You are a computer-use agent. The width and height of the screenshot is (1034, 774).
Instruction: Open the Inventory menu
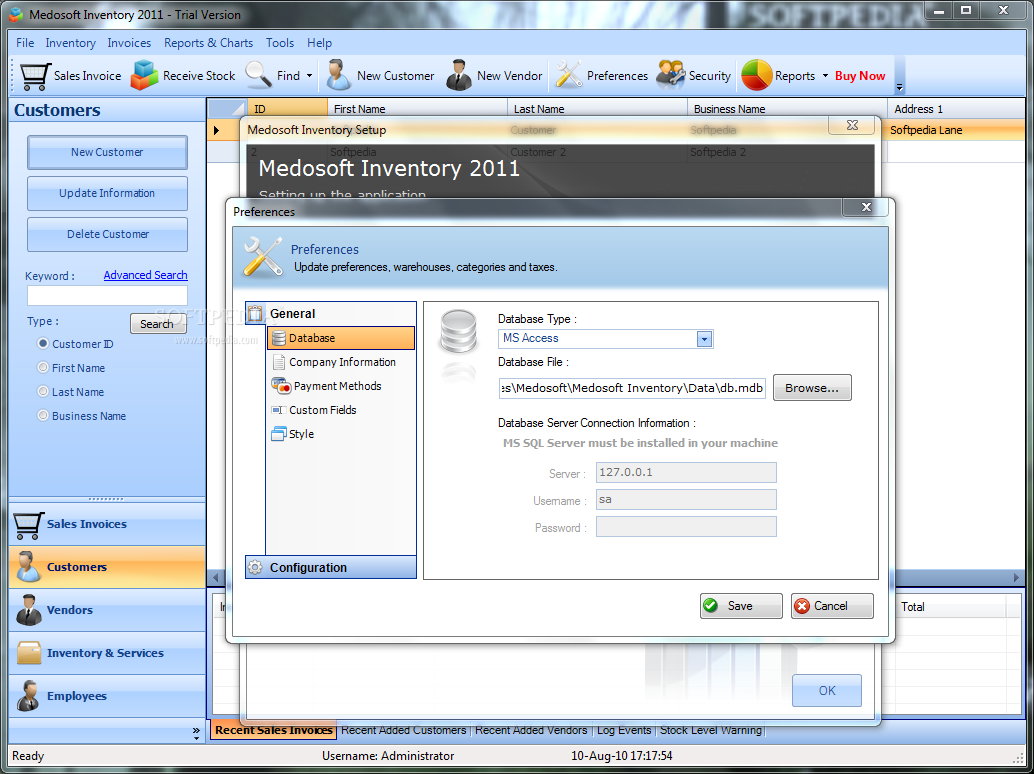pyautogui.click(x=71, y=43)
